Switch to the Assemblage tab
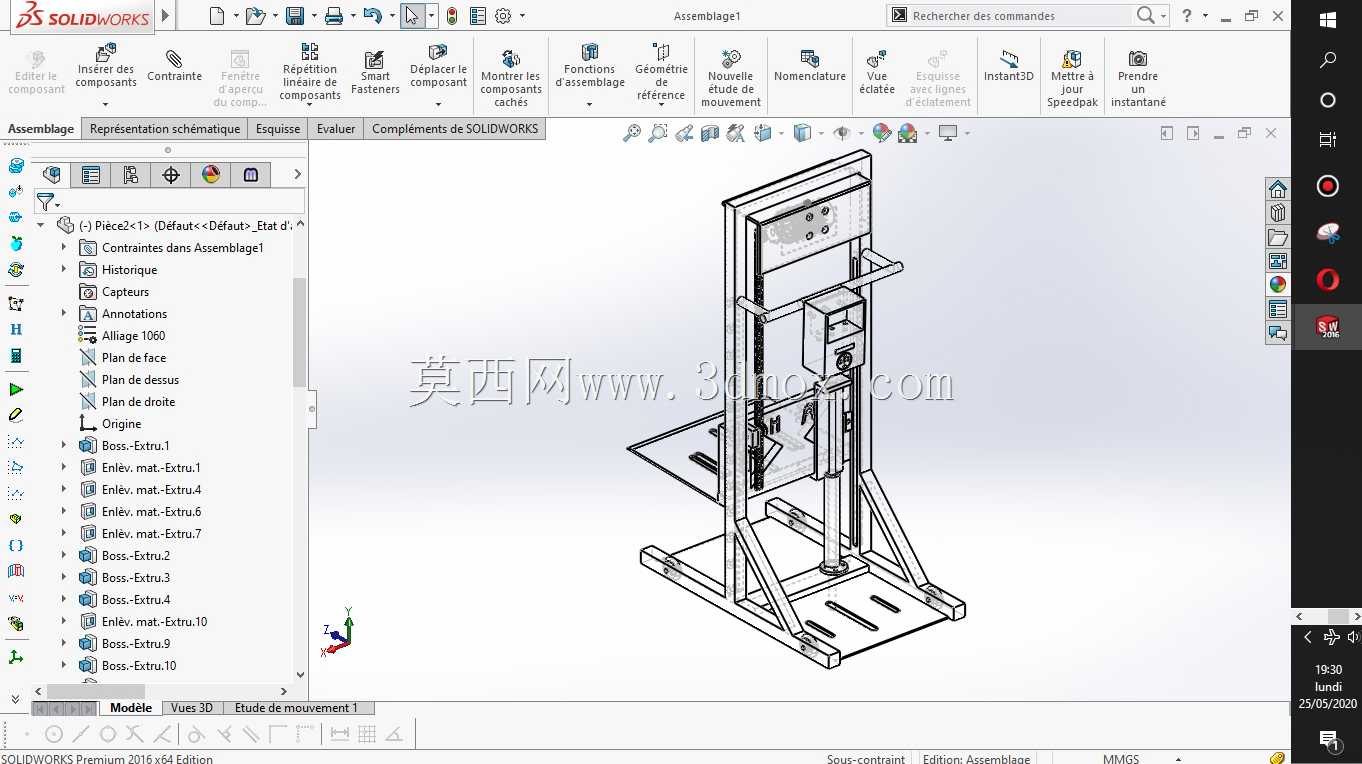The width and height of the screenshot is (1362, 764). point(41,129)
